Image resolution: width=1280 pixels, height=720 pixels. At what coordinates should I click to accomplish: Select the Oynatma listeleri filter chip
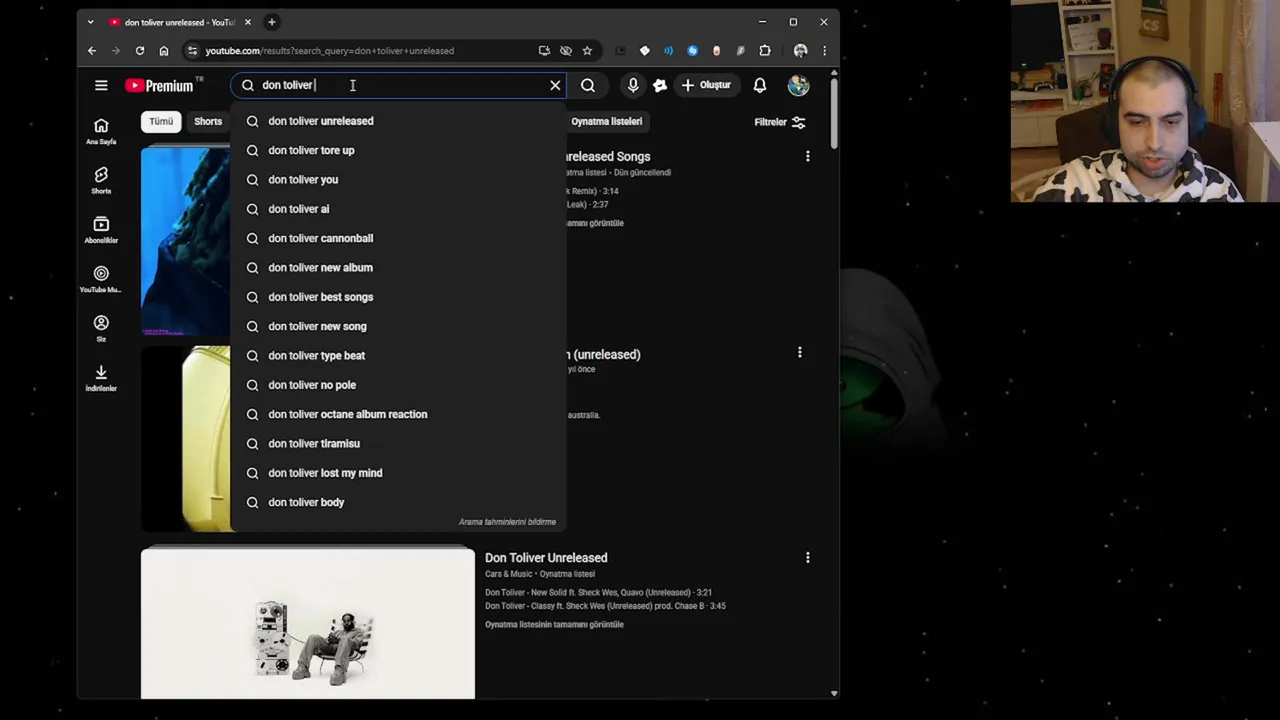(x=606, y=121)
